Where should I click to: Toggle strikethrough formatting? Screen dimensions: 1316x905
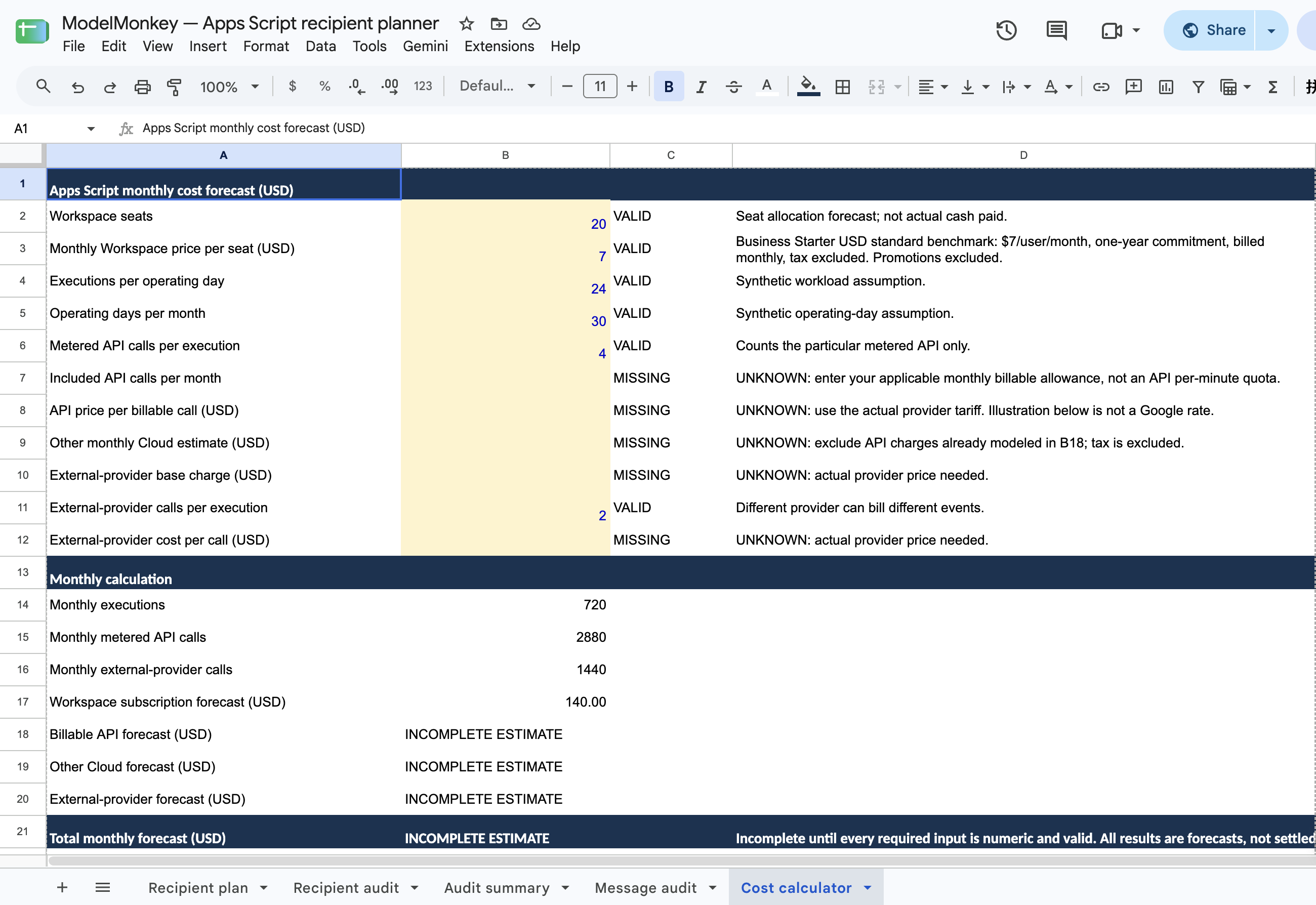pyautogui.click(x=733, y=86)
